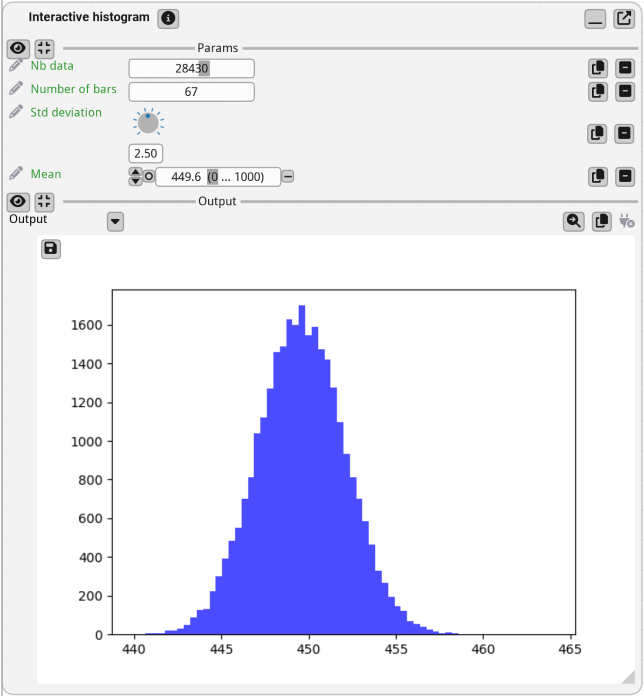Click the minus button right of Mean field

pos(287,177)
